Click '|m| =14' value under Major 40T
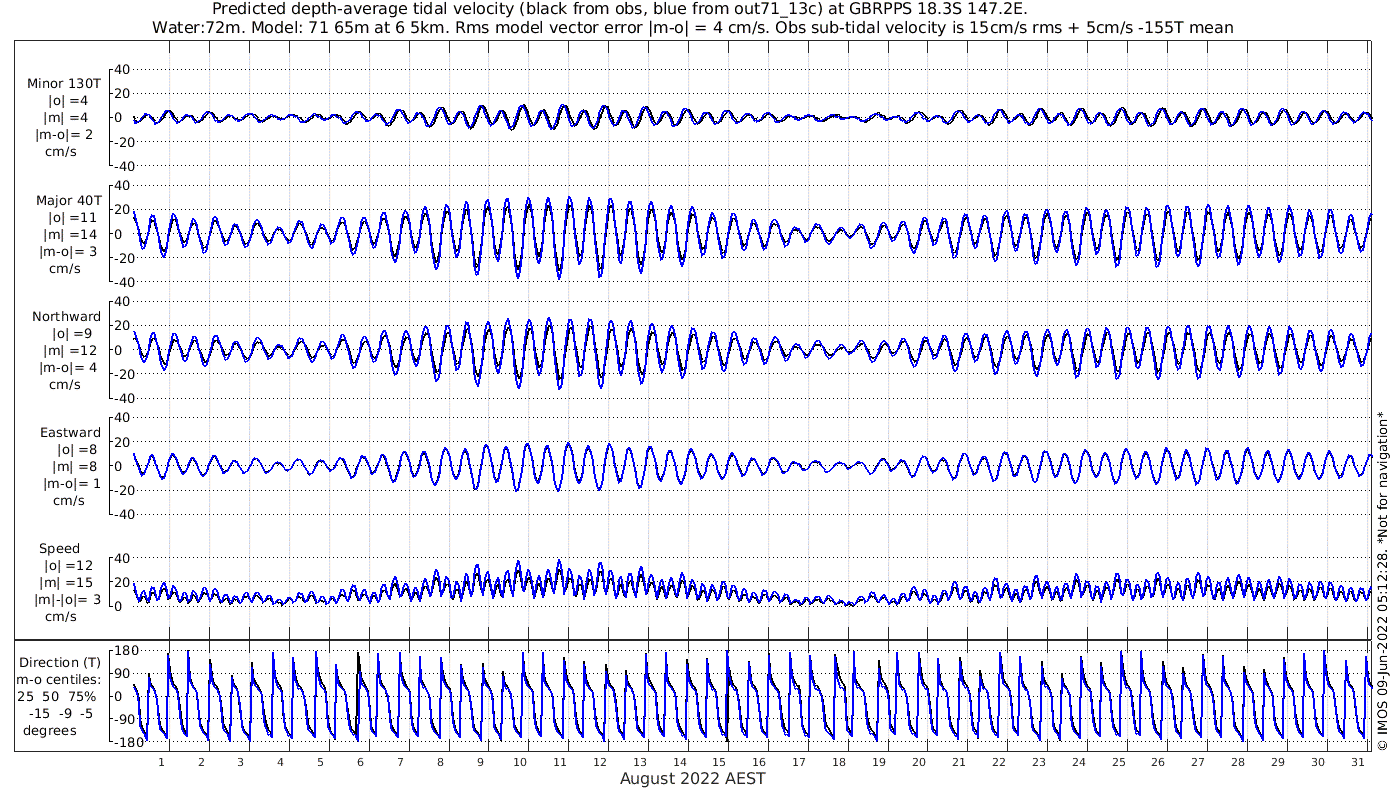This screenshot has width=1400, height=800. (71, 234)
